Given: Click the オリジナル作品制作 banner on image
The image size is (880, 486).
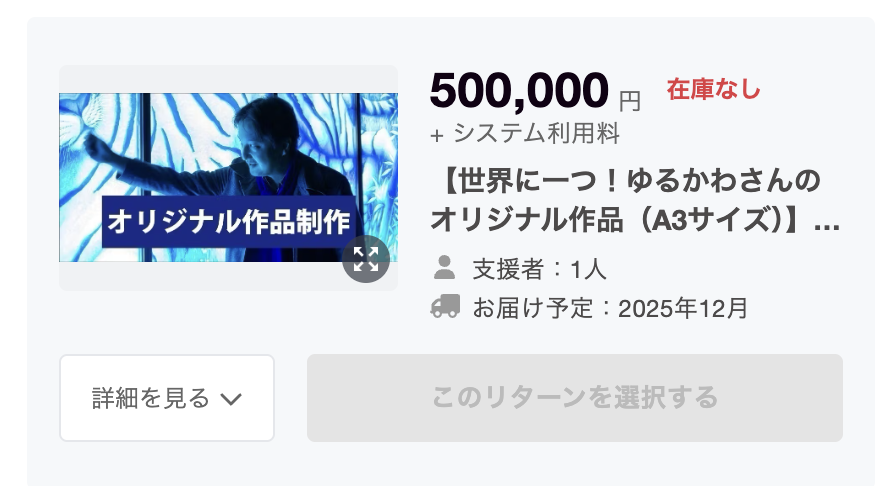Looking at the screenshot, I should coord(229,222).
